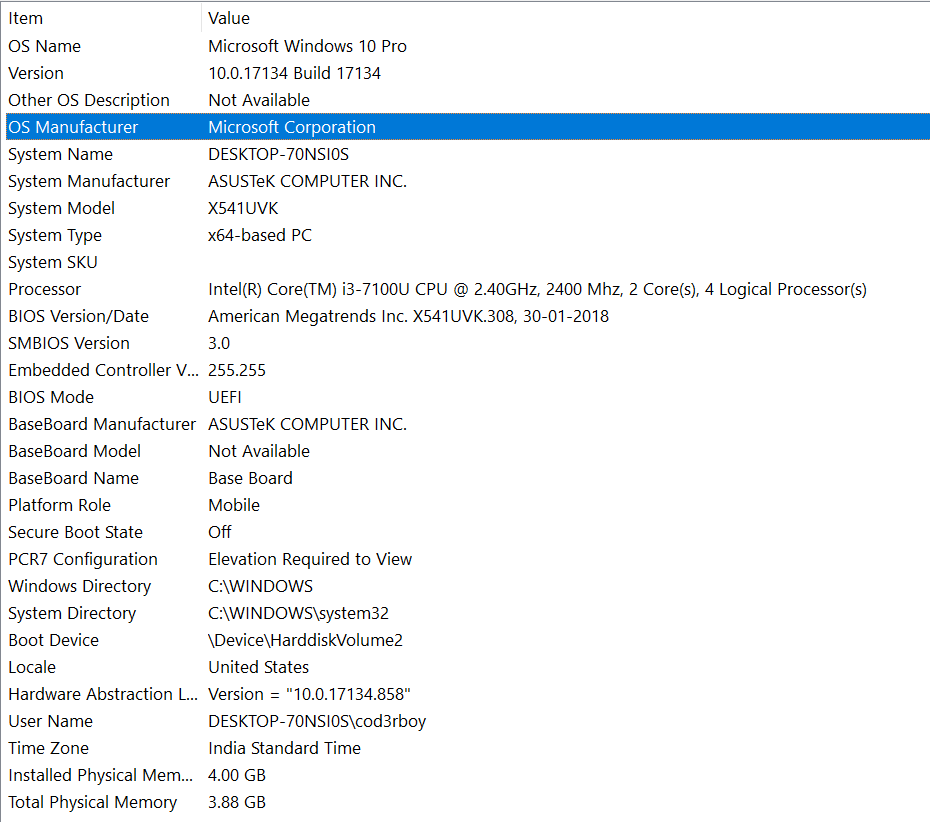
Task: Click Elevation Required to View value
Action: [310, 559]
